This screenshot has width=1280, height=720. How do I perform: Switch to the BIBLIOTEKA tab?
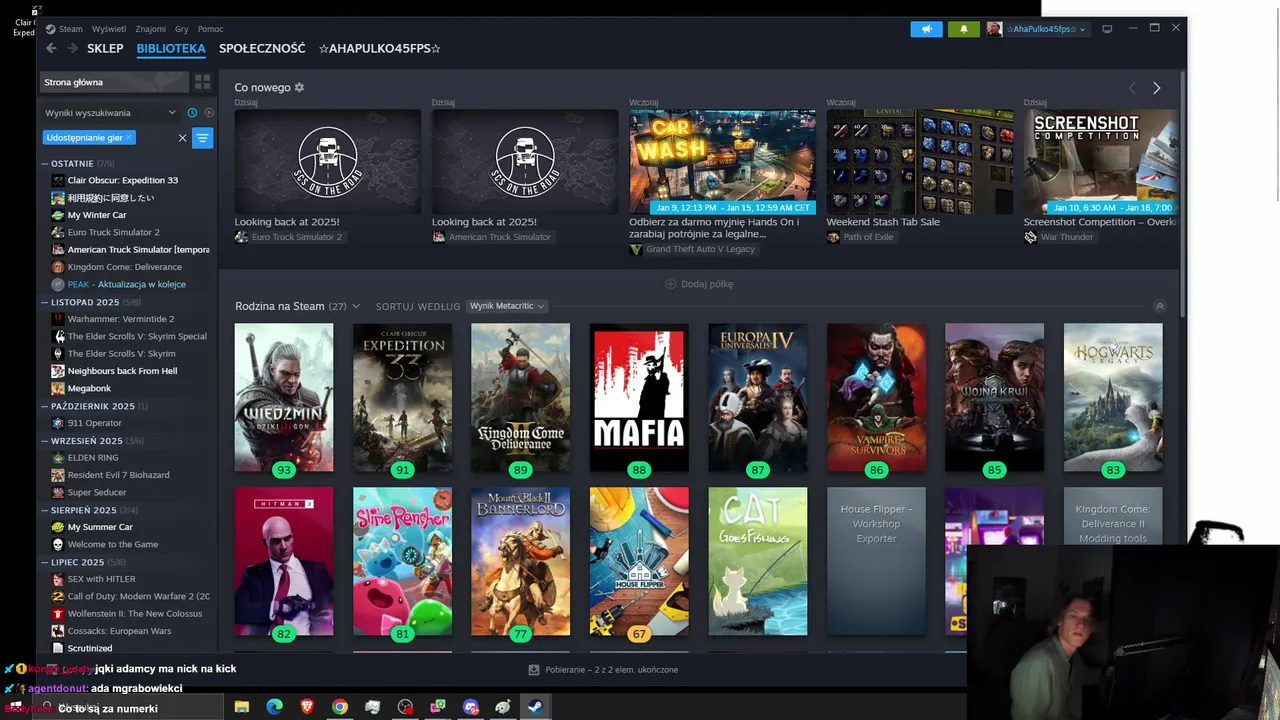[171, 48]
